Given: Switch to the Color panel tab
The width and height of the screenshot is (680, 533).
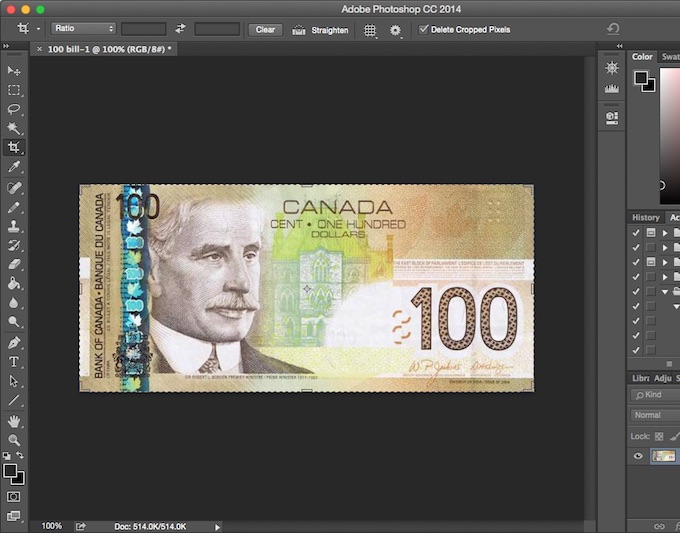Looking at the screenshot, I should click(x=642, y=57).
